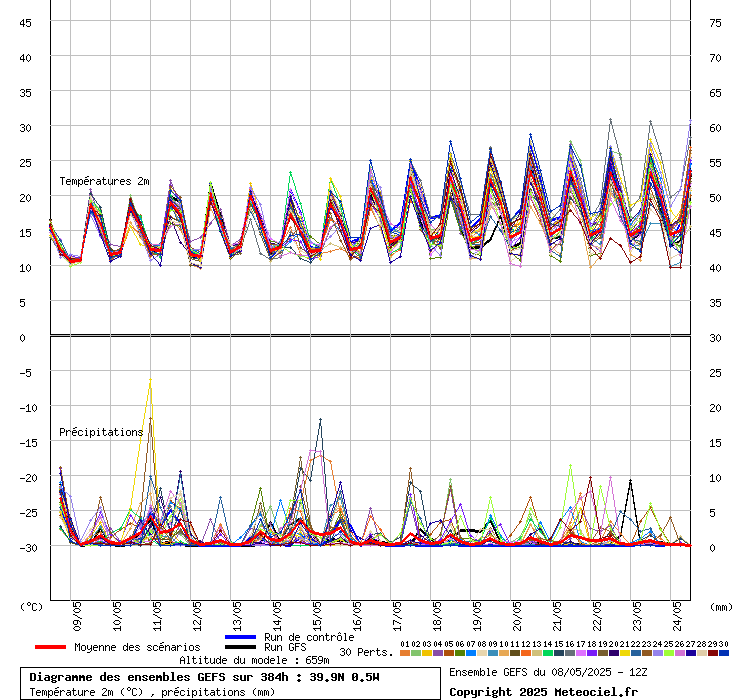The image size is (740, 700).
Task: Click perturbation 05 rust brown swatch
Action: click(449, 653)
